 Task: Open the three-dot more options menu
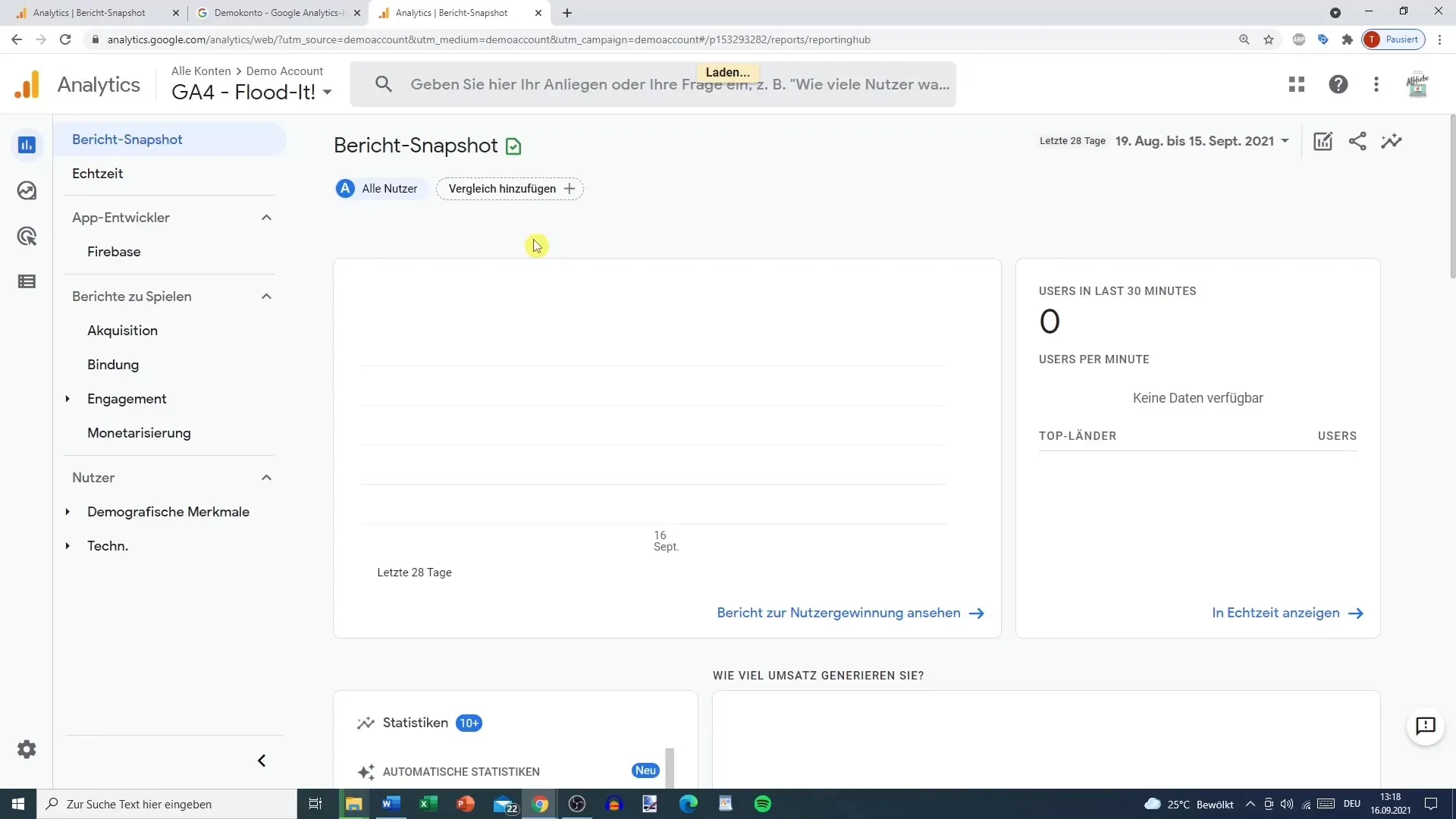click(x=1376, y=84)
